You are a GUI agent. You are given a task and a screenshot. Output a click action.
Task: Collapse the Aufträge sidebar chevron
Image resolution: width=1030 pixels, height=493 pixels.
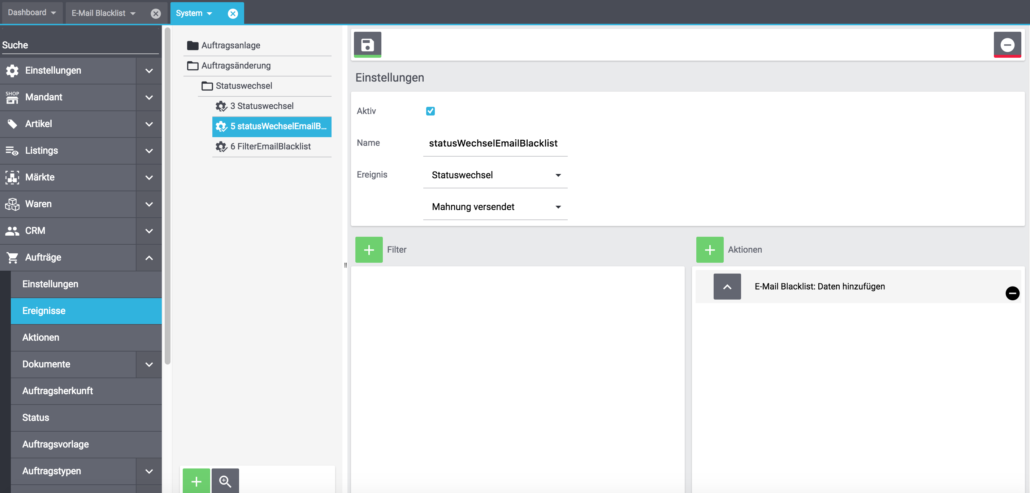(x=149, y=258)
